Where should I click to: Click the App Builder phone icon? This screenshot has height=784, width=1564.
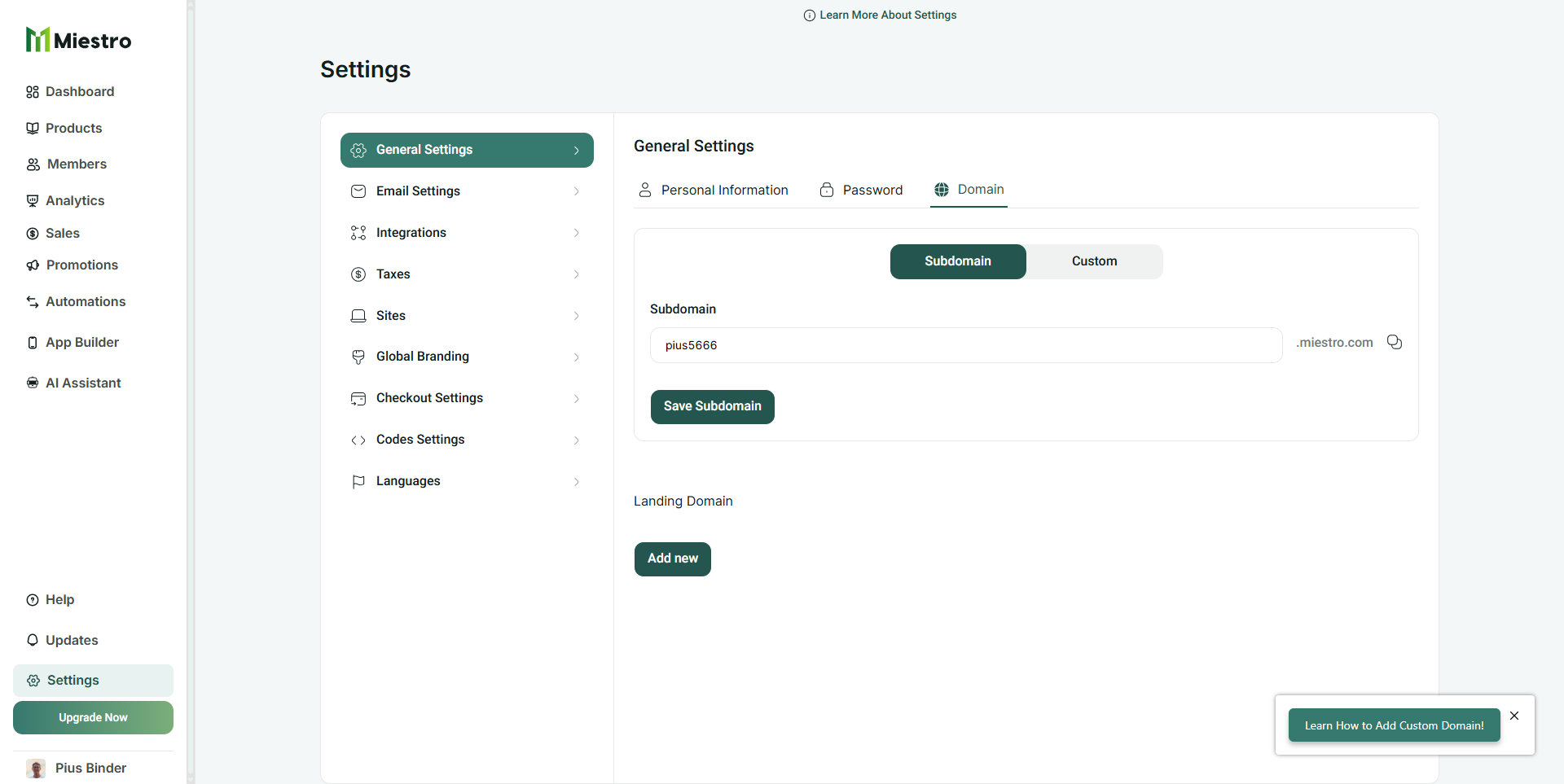click(x=33, y=343)
